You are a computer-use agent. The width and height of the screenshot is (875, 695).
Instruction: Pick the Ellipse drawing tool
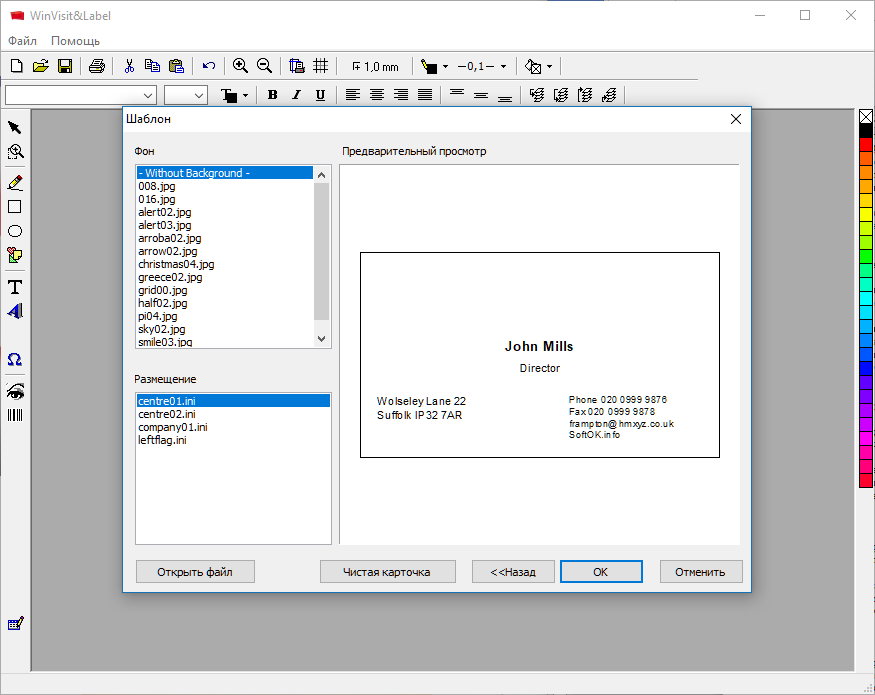(15, 231)
